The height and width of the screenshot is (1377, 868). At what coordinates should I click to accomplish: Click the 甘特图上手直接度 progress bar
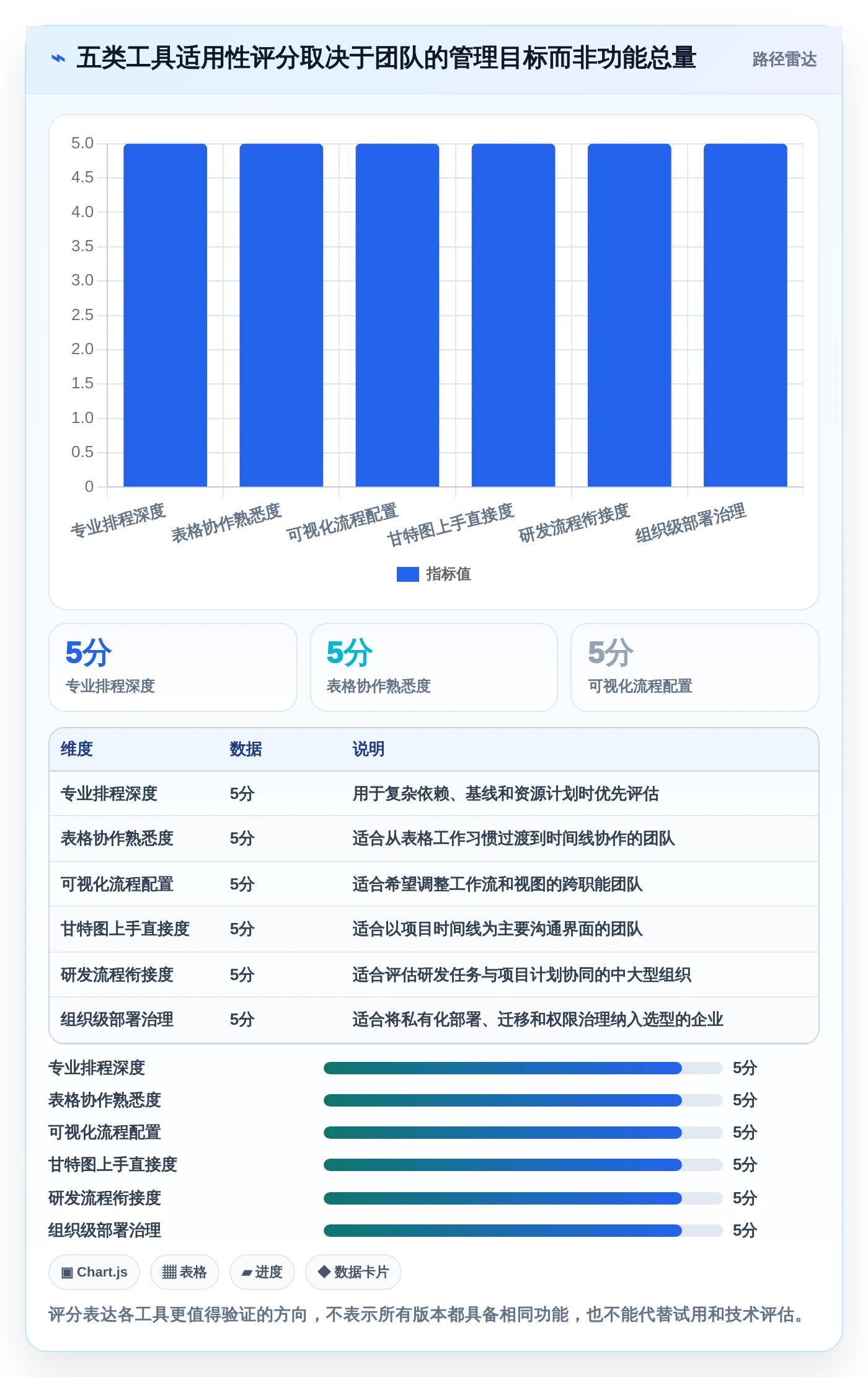(x=523, y=1165)
